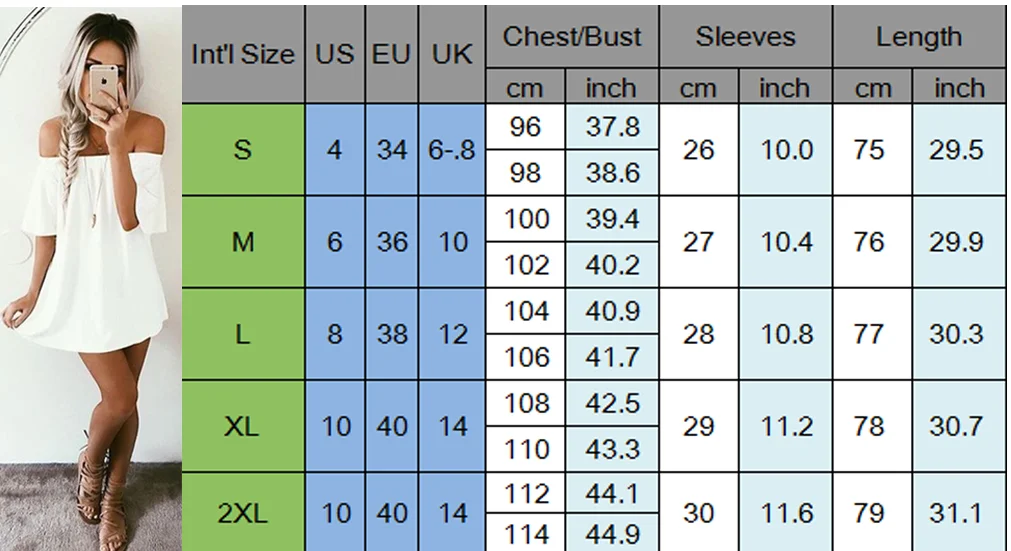Click the Chest/Bust column header
This screenshot has height=551, width=1011.
572,37
